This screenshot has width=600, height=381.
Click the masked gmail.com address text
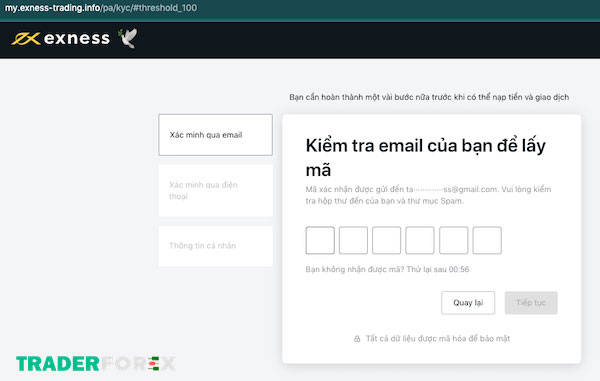pos(452,189)
